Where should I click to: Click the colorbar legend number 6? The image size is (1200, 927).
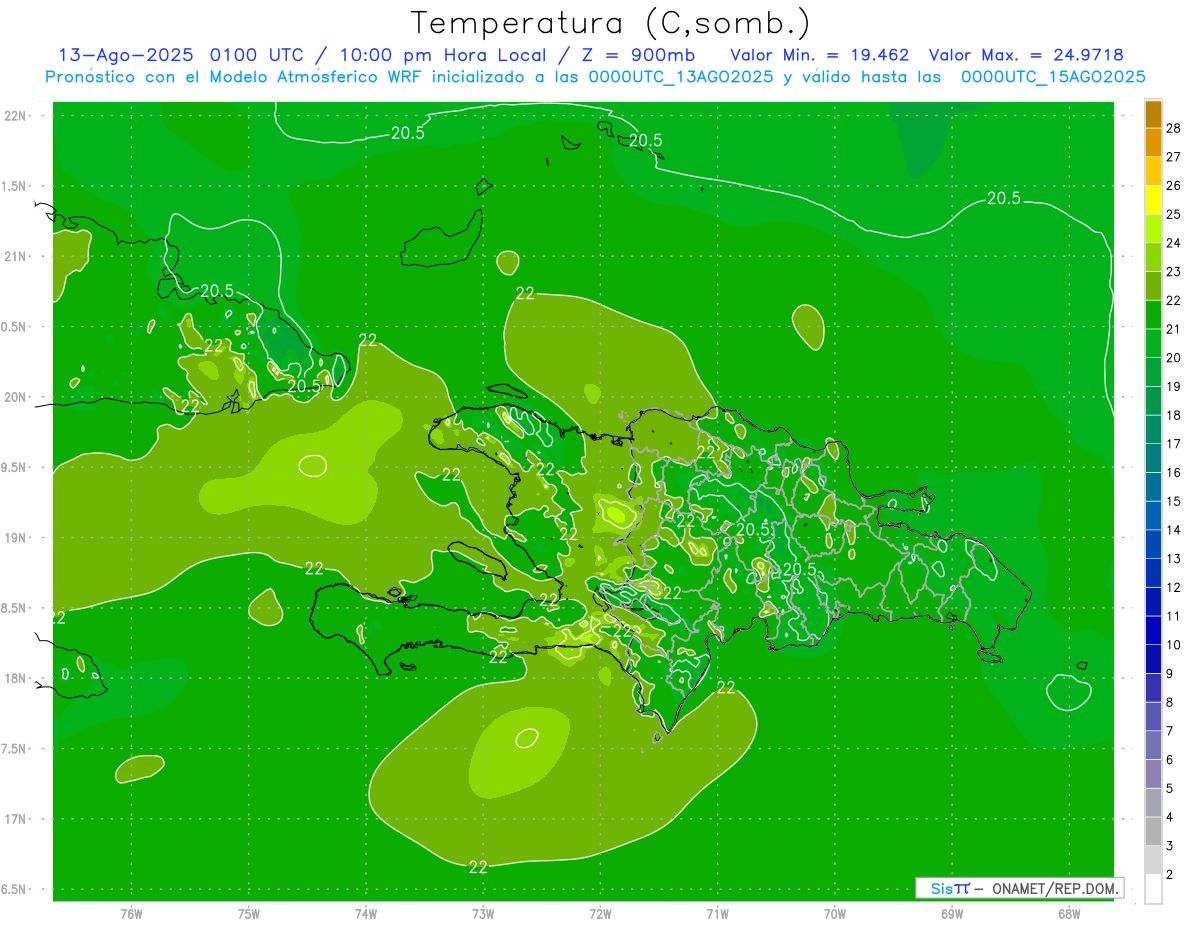pyautogui.click(x=1169, y=760)
